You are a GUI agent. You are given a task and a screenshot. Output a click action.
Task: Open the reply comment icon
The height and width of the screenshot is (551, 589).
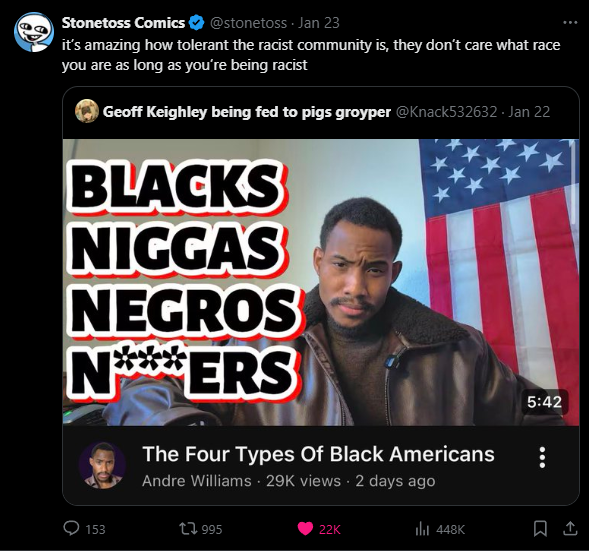tap(71, 528)
